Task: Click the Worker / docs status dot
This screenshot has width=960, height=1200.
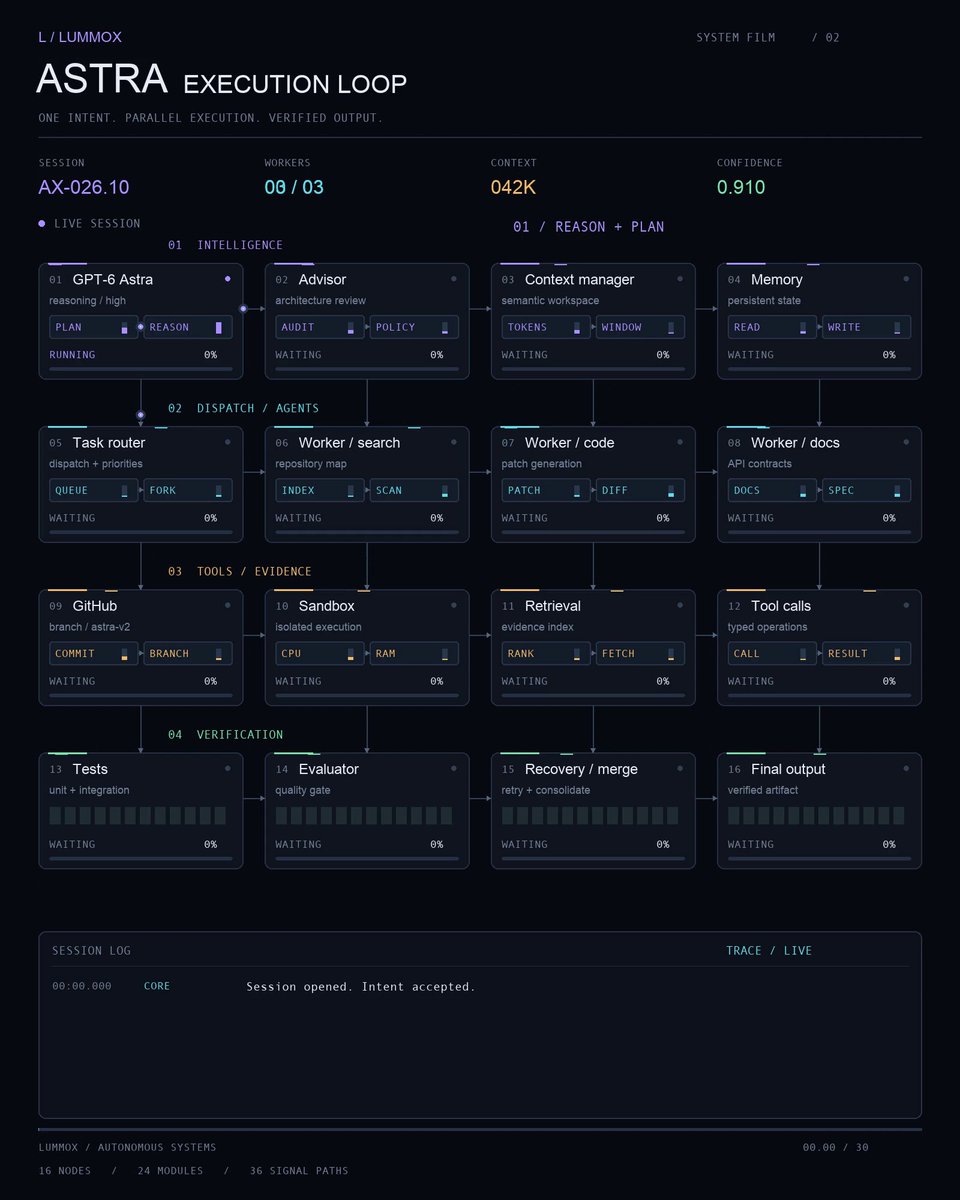Action: 906,442
